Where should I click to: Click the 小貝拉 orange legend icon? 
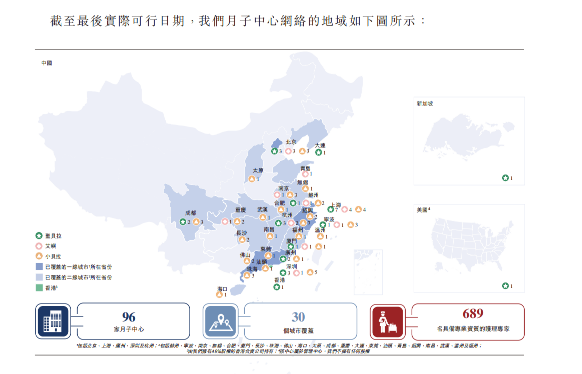coord(39,256)
